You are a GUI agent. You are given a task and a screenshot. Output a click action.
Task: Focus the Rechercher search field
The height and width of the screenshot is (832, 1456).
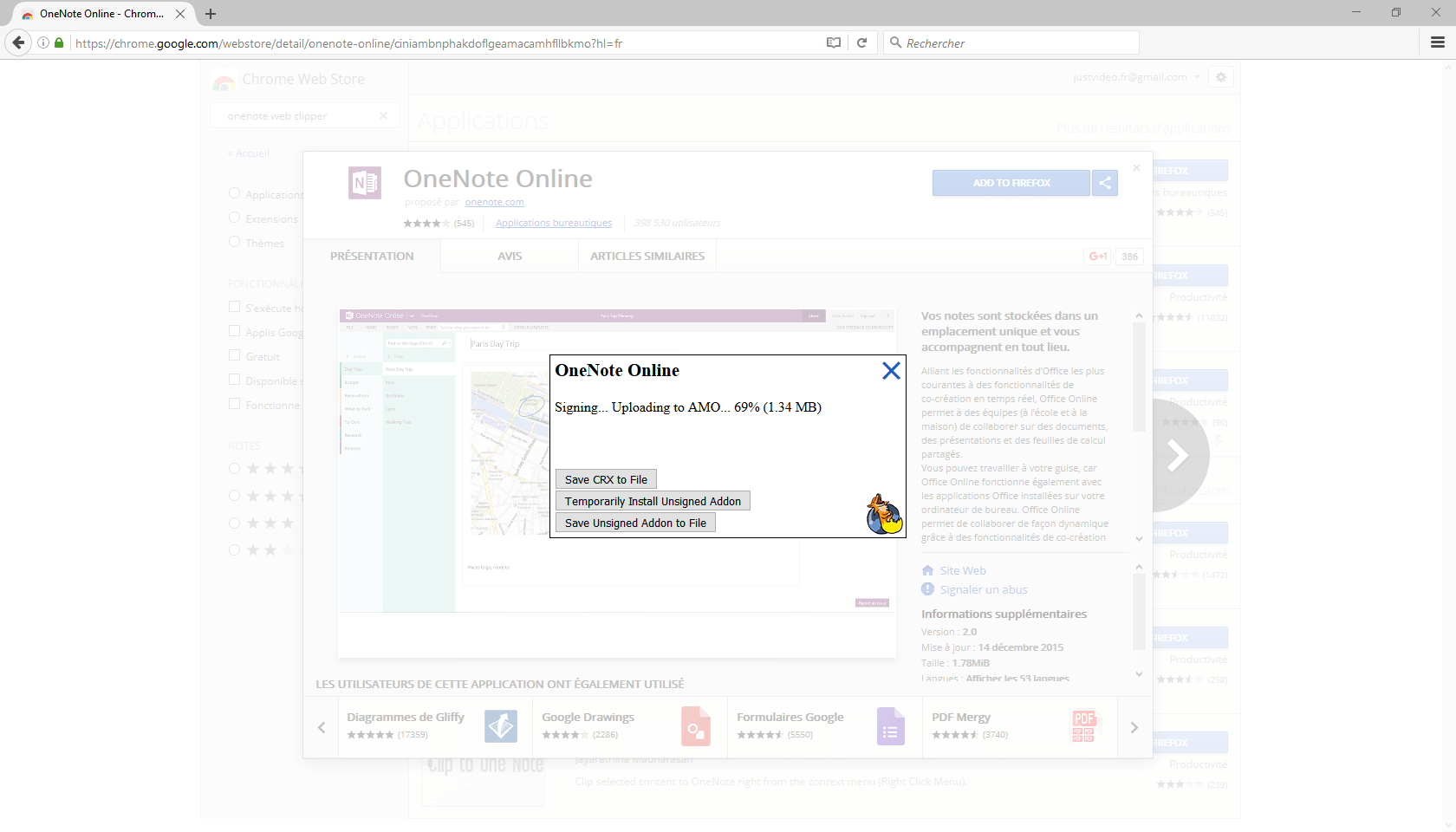[1011, 42]
